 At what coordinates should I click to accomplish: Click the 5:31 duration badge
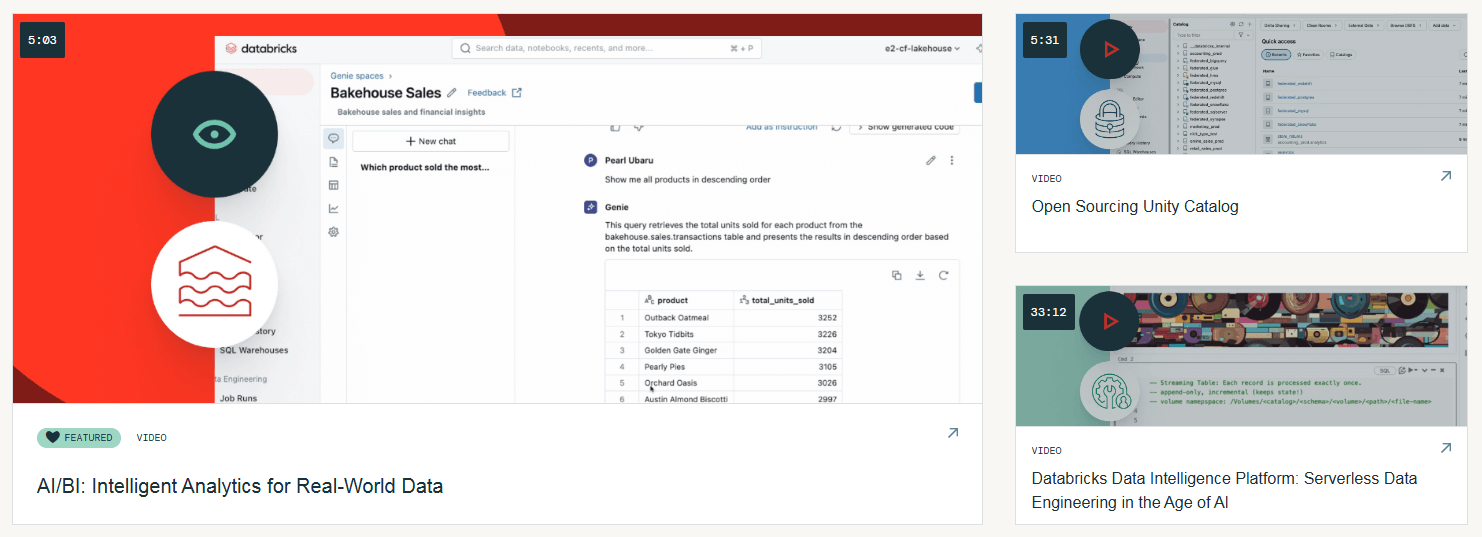coord(1044,40)
